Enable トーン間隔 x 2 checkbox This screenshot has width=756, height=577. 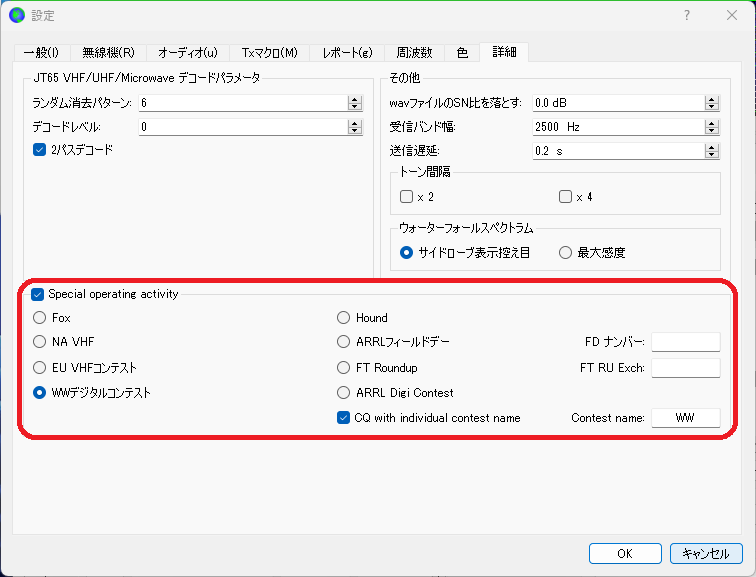(406, 197)
